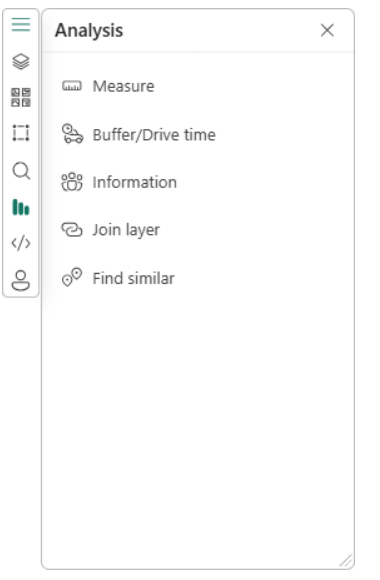
Task: Click the link icon beside Join layer
Action: [x=72, y=229]
